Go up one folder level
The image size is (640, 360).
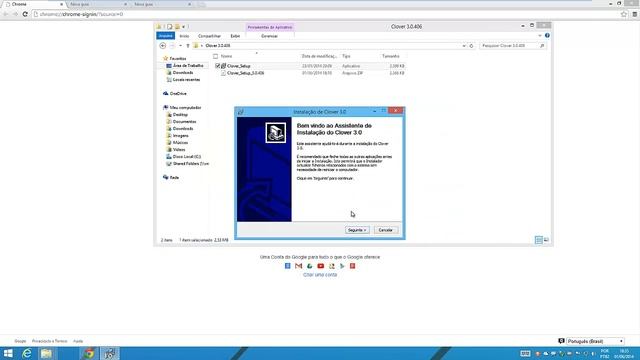(x=188, y=46)
